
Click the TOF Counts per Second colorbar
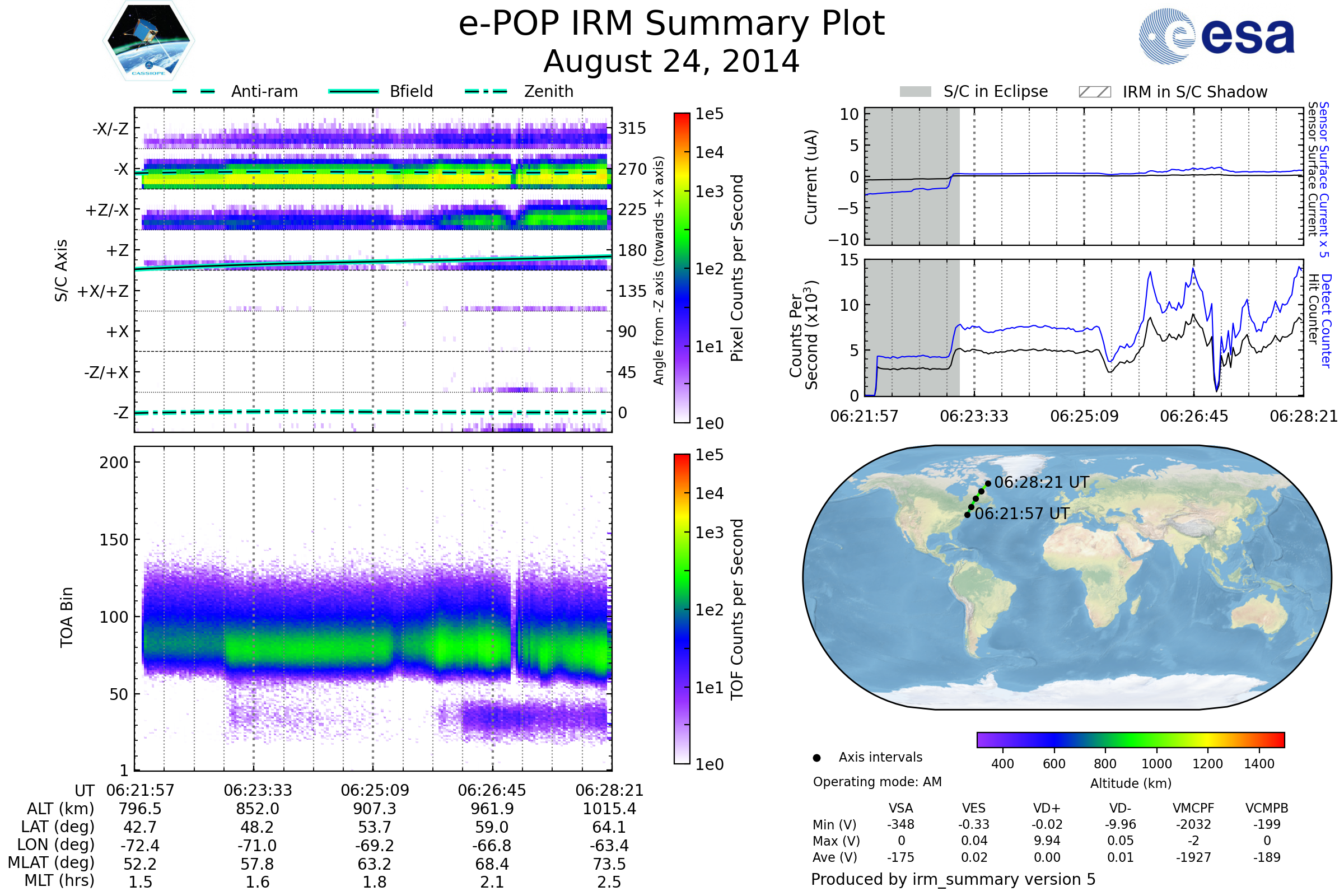682,609
